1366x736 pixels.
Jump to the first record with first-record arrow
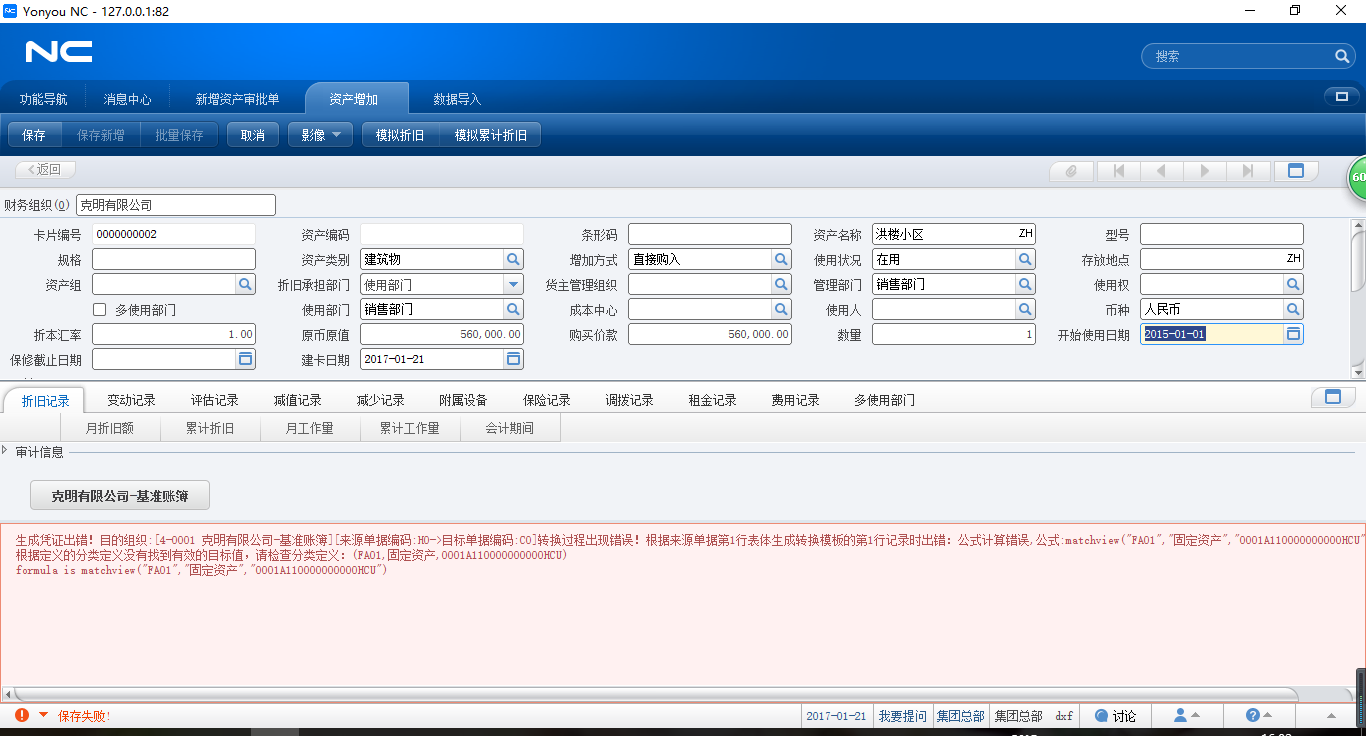(1117, 170)
